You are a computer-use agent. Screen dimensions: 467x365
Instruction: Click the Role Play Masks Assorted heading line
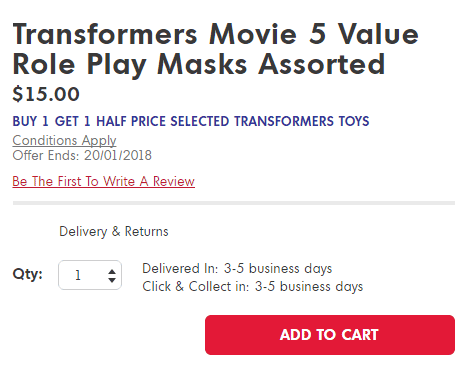click(199, 64)
